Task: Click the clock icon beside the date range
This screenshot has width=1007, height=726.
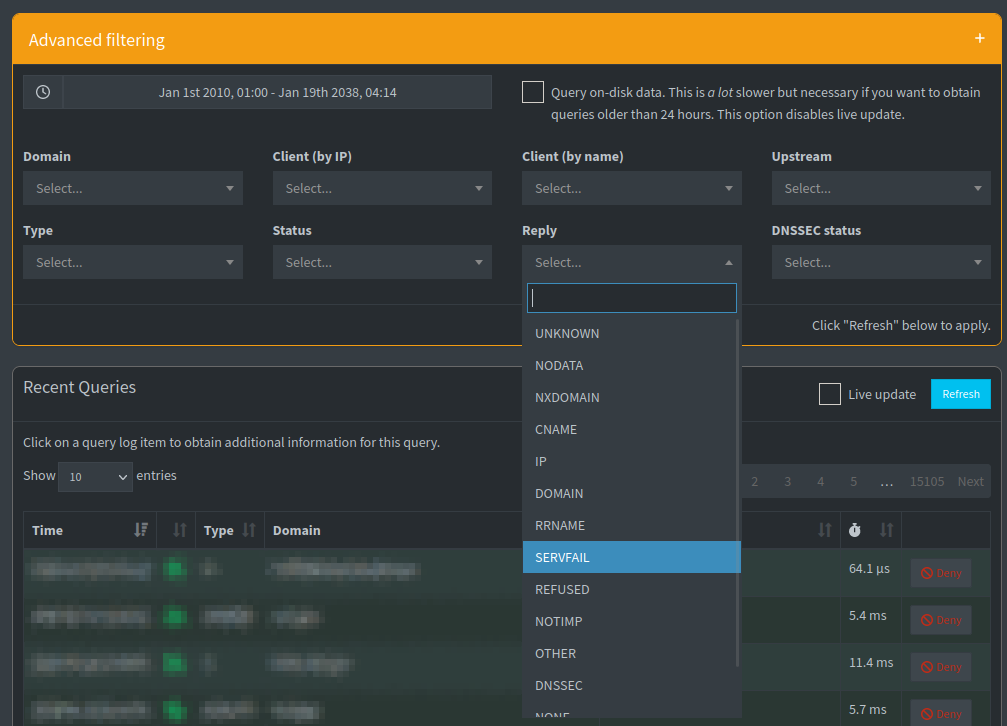Action: pos(42,92)
